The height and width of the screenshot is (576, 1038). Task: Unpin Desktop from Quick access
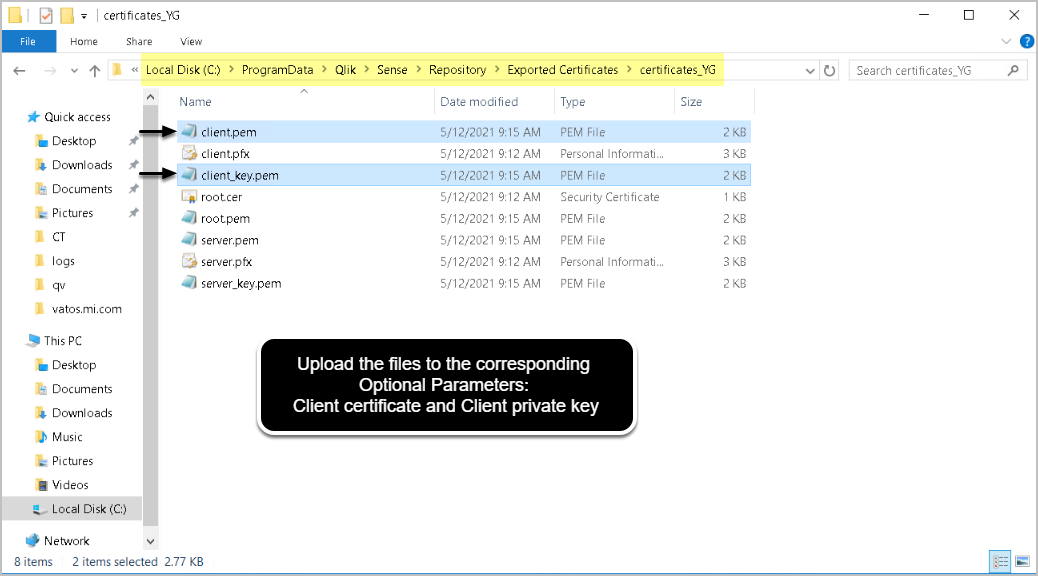[133, 141]
